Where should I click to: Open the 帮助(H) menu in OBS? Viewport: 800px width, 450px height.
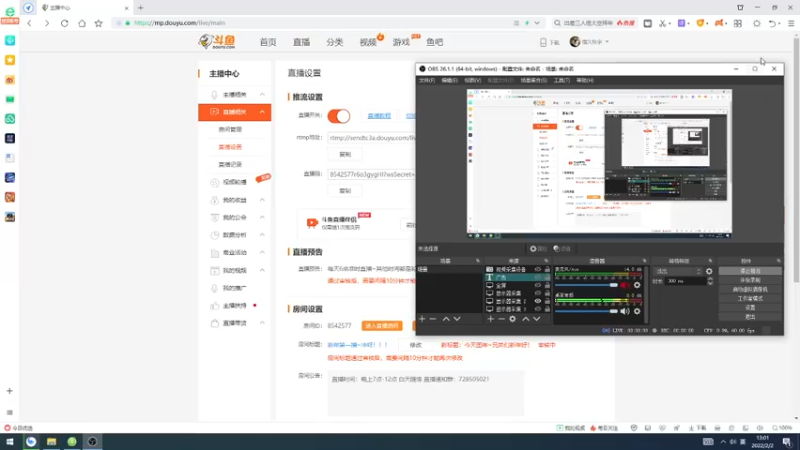tap(585, 81)
